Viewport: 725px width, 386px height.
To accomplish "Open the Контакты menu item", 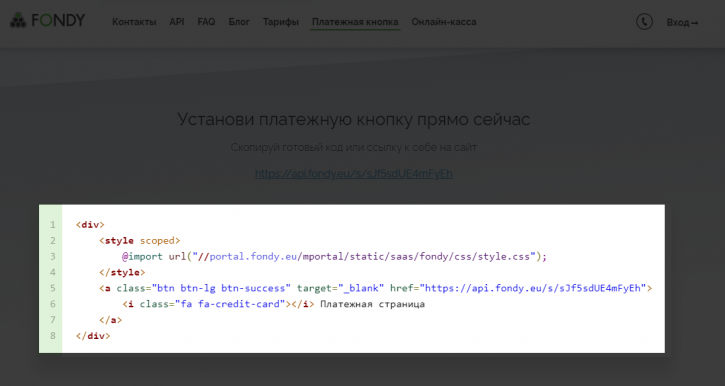I will coord(134,22).
